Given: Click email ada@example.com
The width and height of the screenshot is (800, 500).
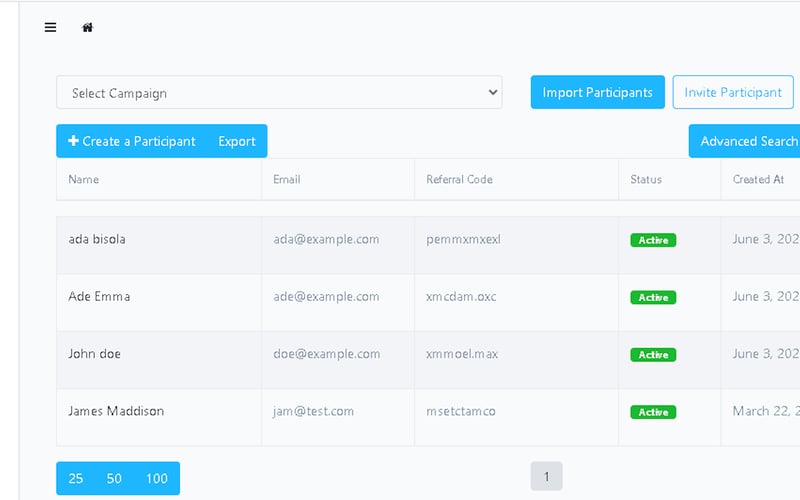Looking at the screenshot, I should (x=326, y=239).
